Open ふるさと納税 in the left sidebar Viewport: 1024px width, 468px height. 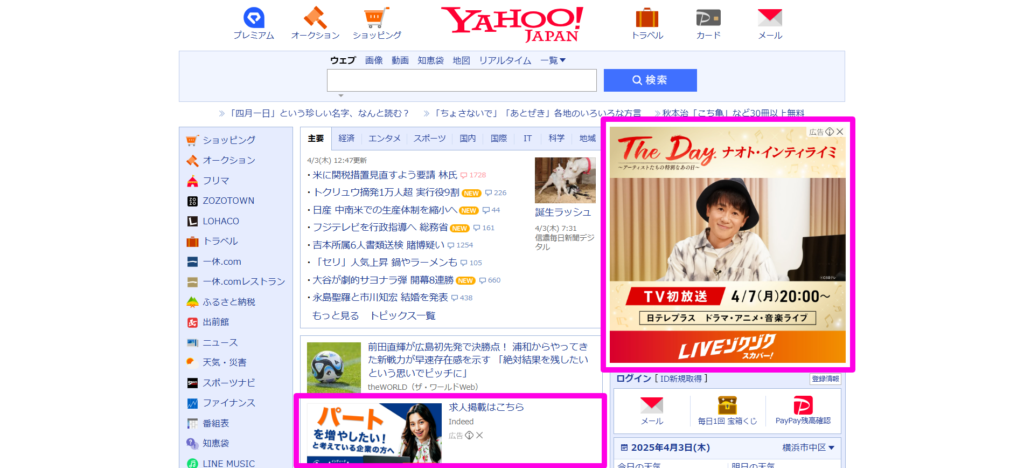click(x=229, y=302)
